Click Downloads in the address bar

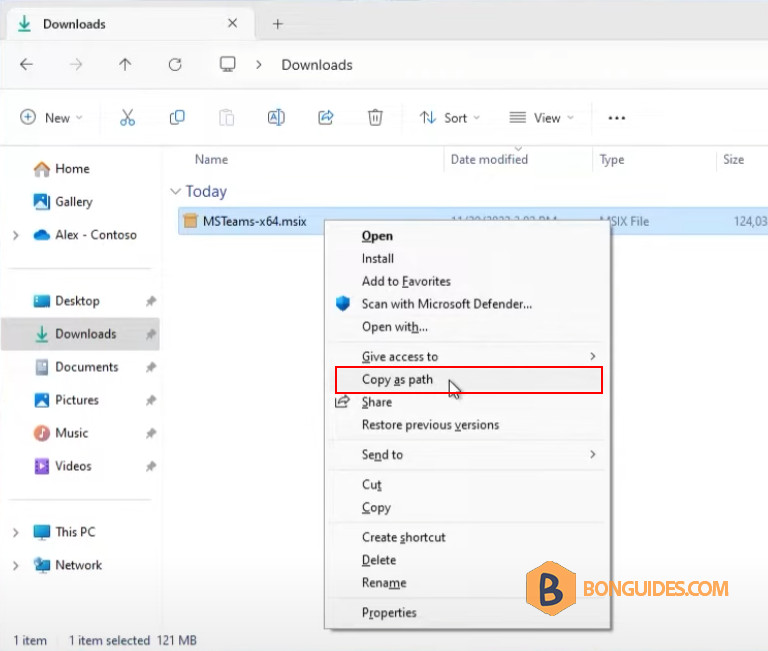[317, 65]
